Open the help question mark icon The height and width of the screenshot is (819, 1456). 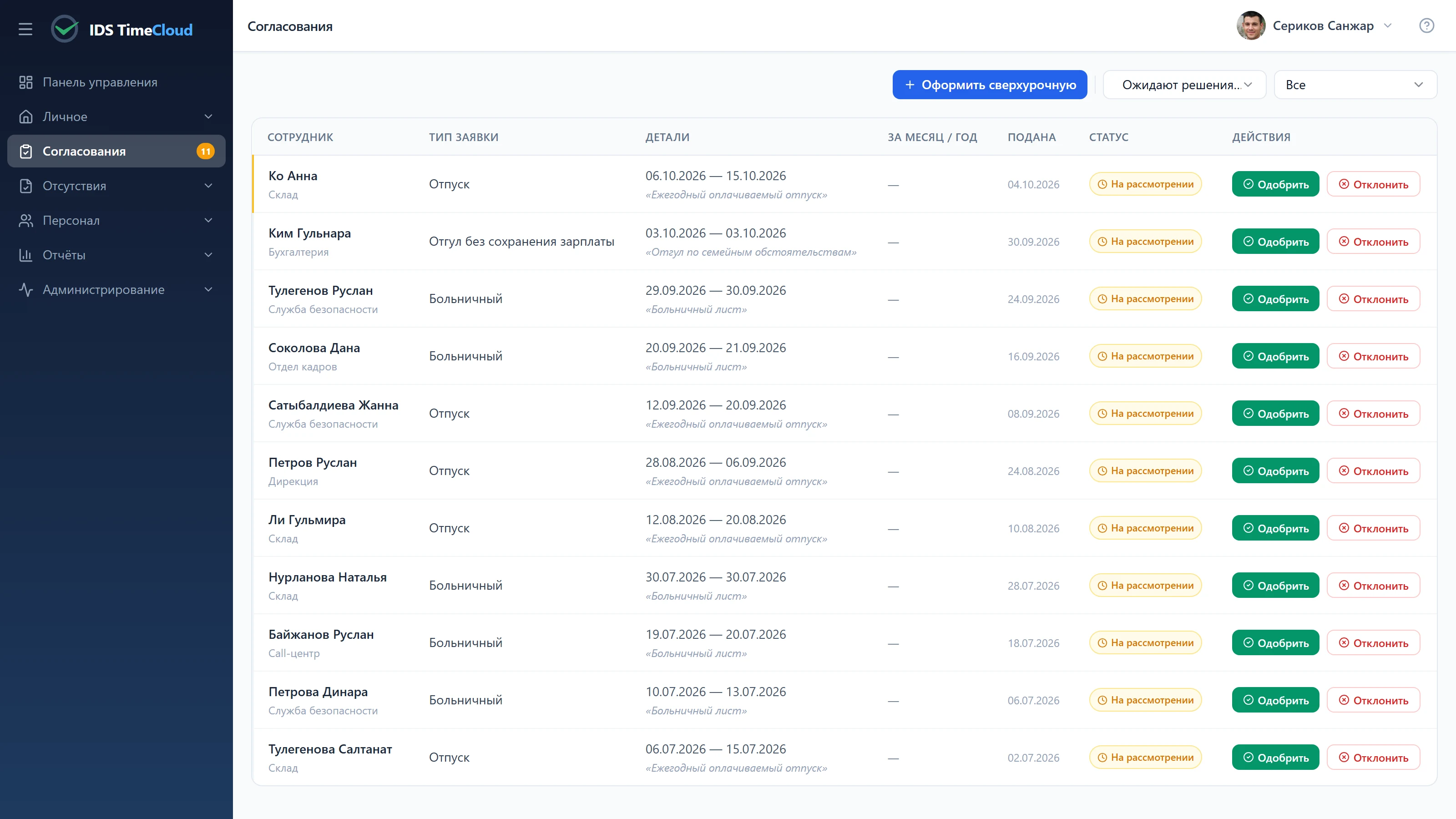[1426, 26]
